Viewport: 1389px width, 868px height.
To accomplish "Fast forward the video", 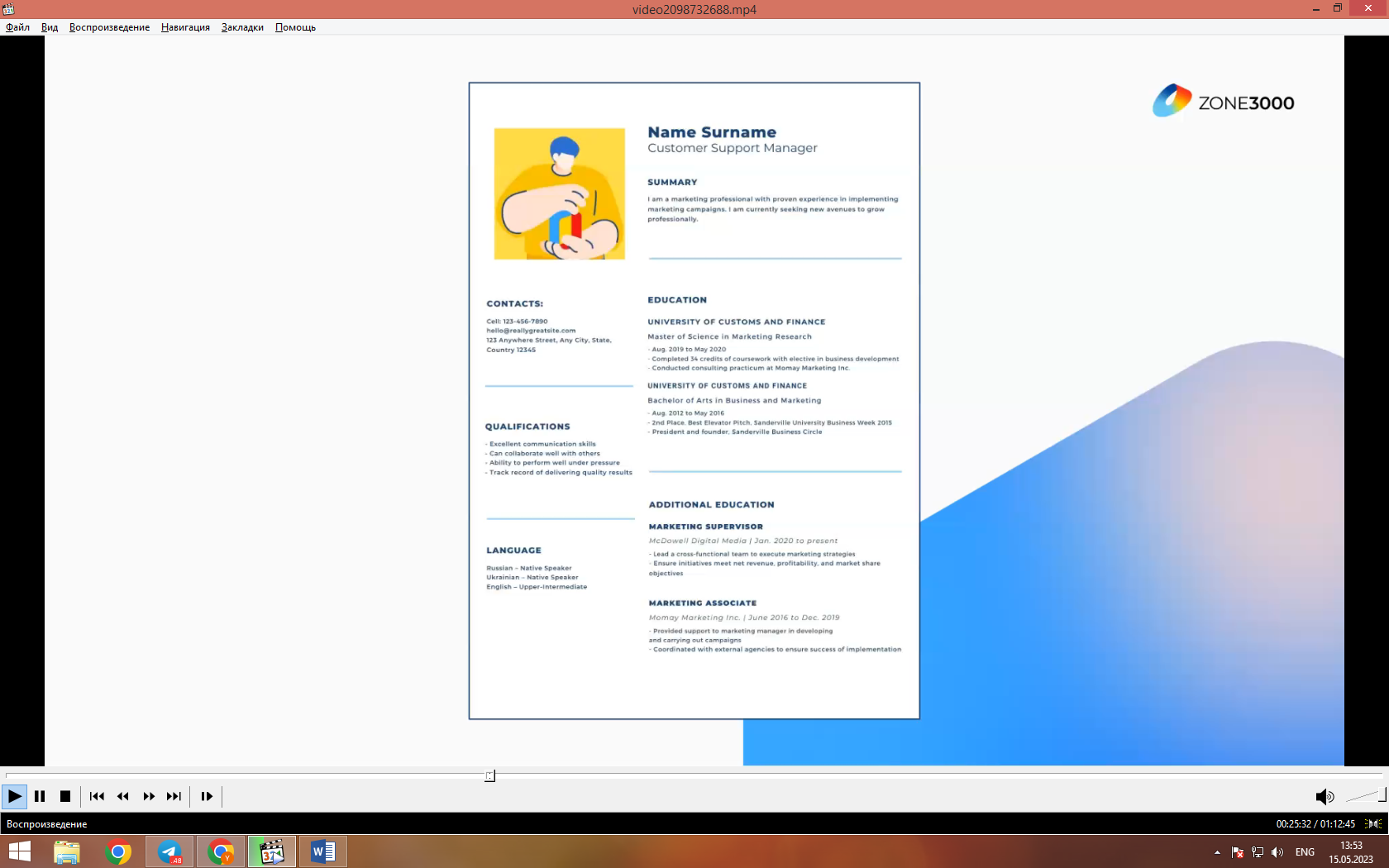I will point(149,796).
